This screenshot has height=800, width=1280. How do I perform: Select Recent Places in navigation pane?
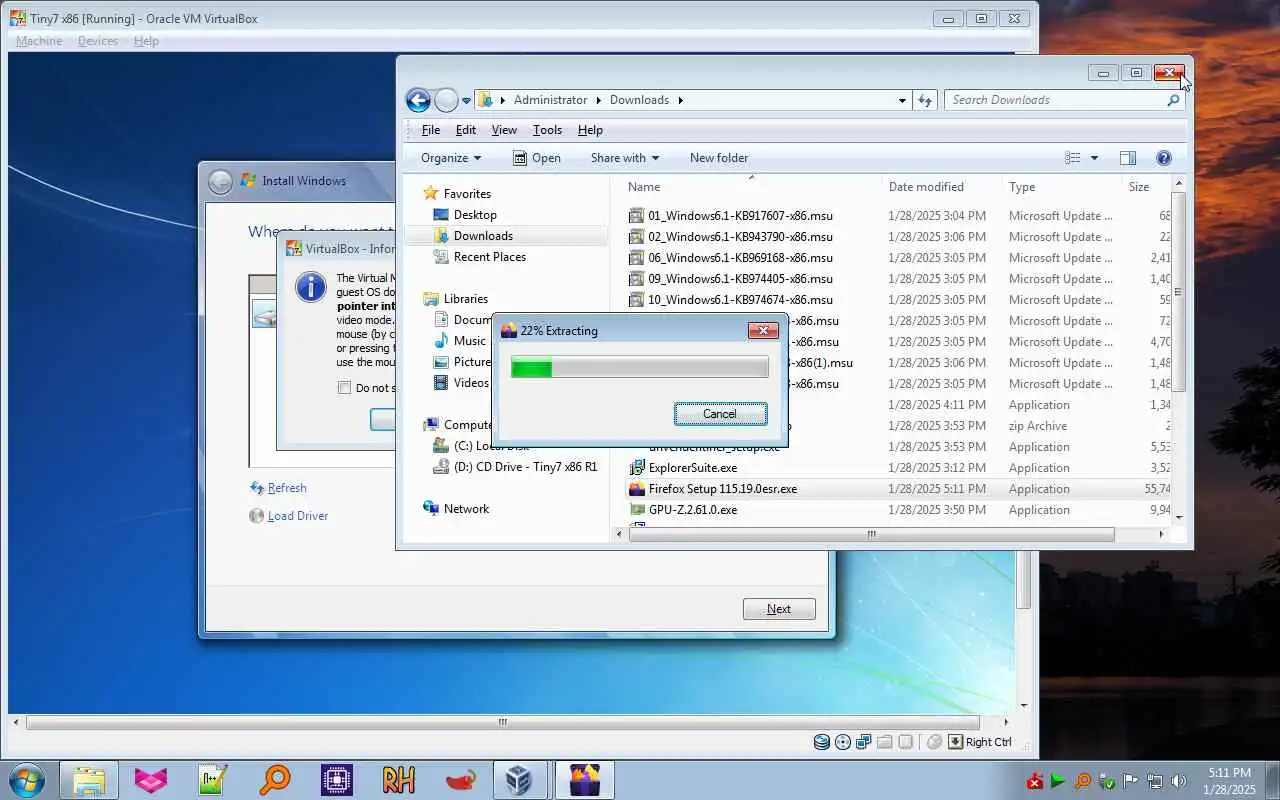coord(490,257)
